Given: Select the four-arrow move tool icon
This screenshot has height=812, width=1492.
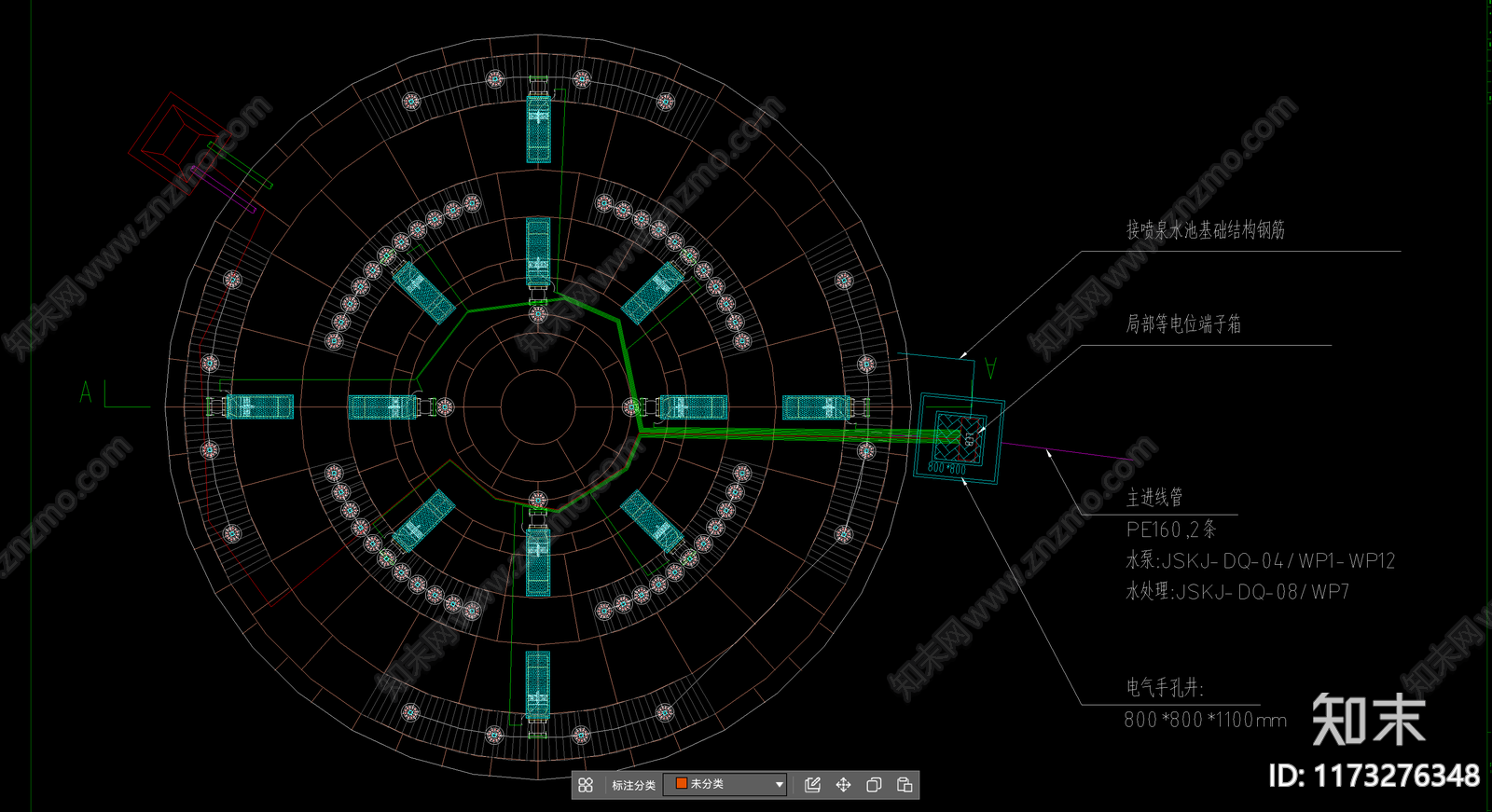Looking at the screenshot, I should point(843,785).
